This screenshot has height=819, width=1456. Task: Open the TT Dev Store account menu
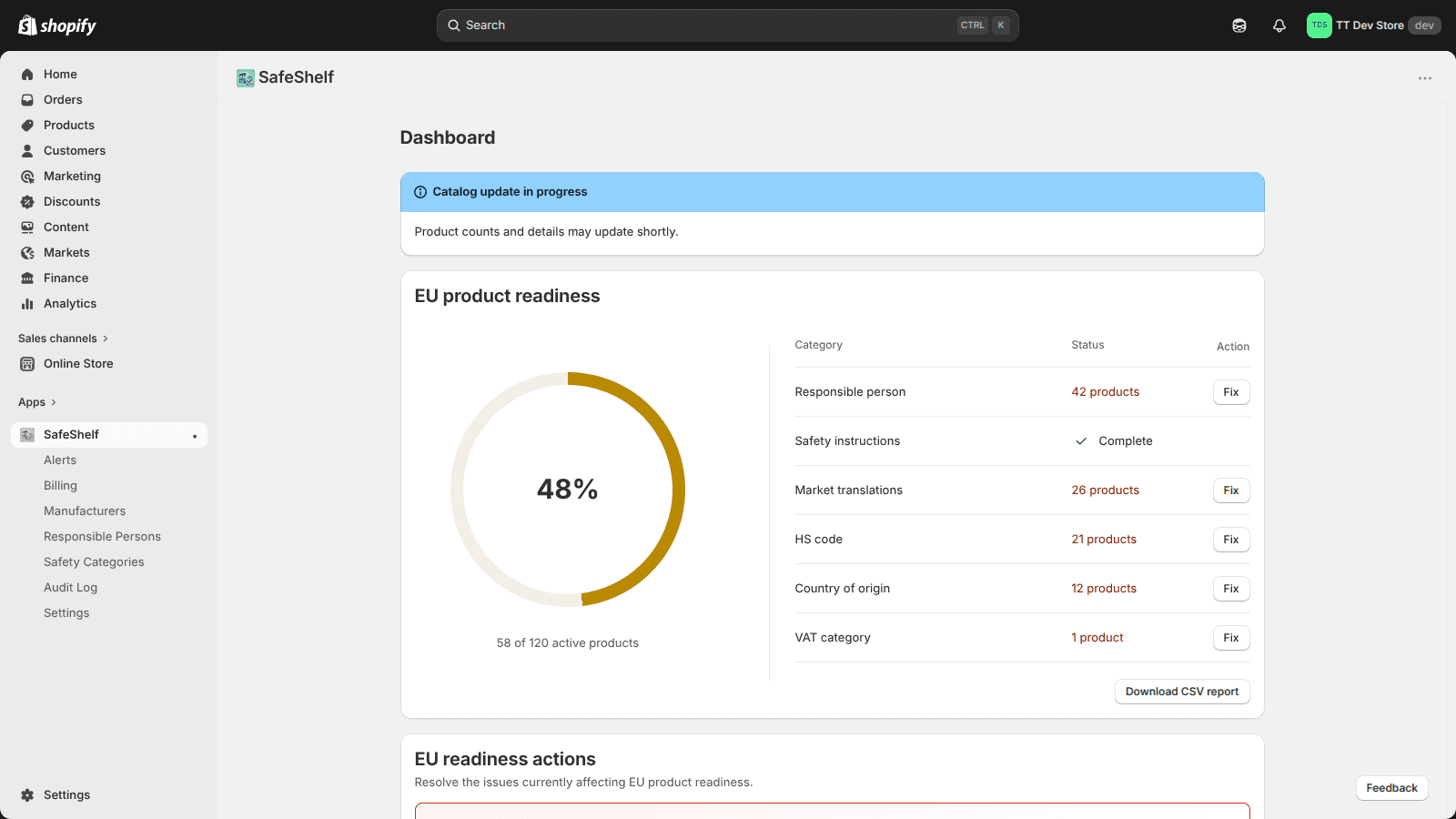point(1374,25)
